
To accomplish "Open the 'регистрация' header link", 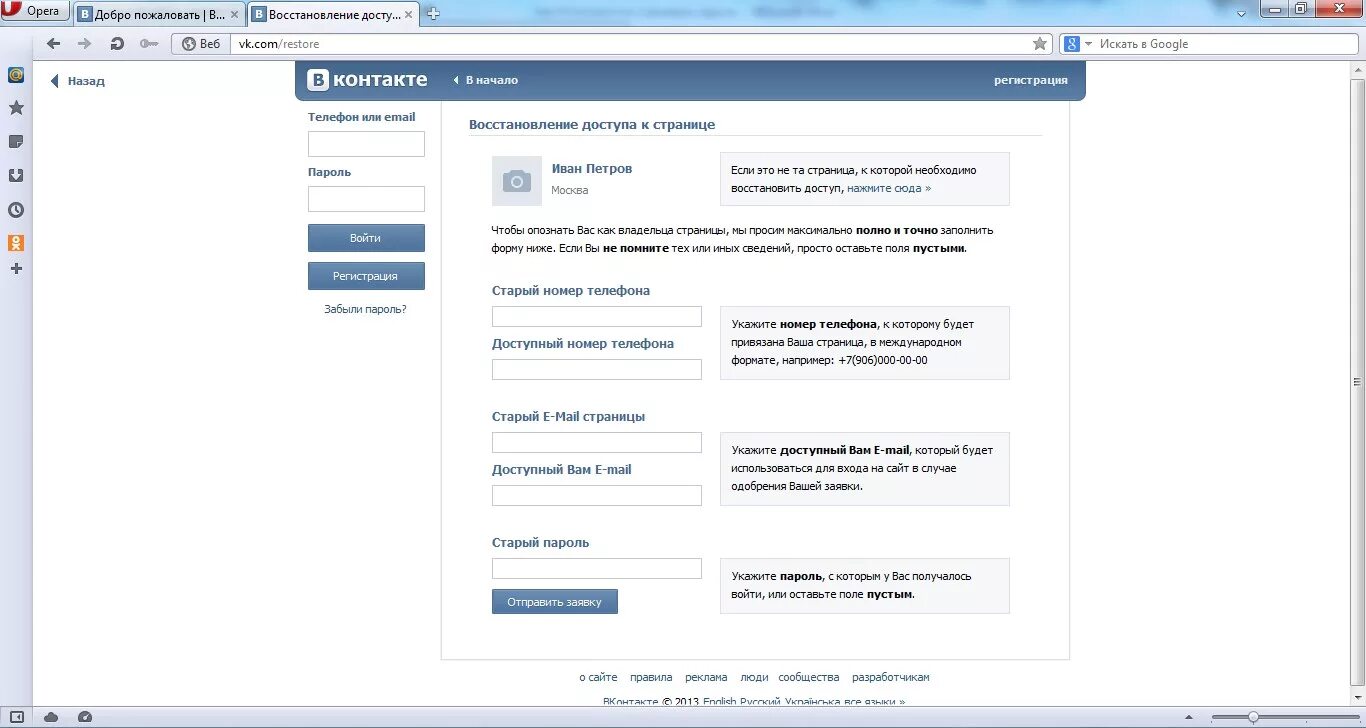I will pyautogui.click(x=1030, y=80).
